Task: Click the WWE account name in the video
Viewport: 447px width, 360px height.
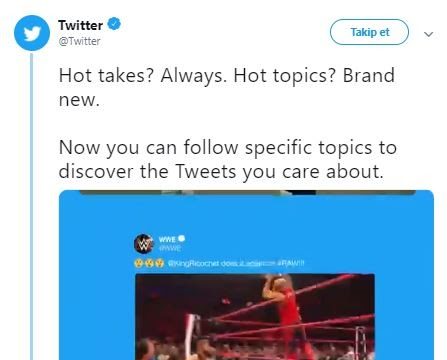Action: [167, 239]
